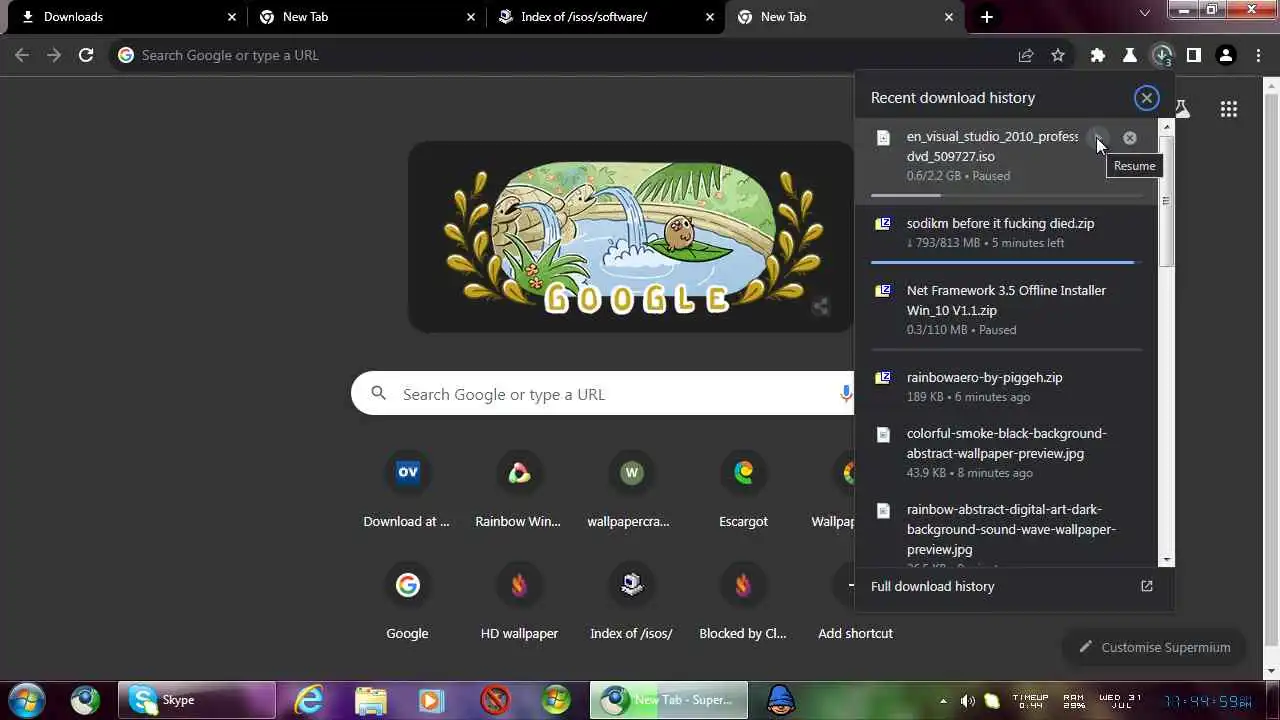Open the Index of /isos/ shortcut

[631, 602]
